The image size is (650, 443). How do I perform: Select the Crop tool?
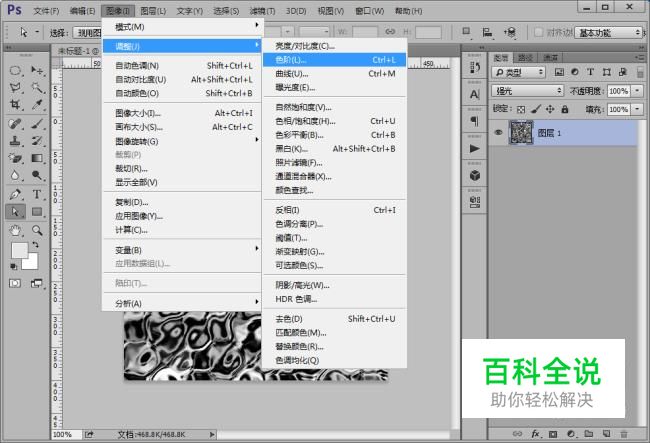(15, 104)
